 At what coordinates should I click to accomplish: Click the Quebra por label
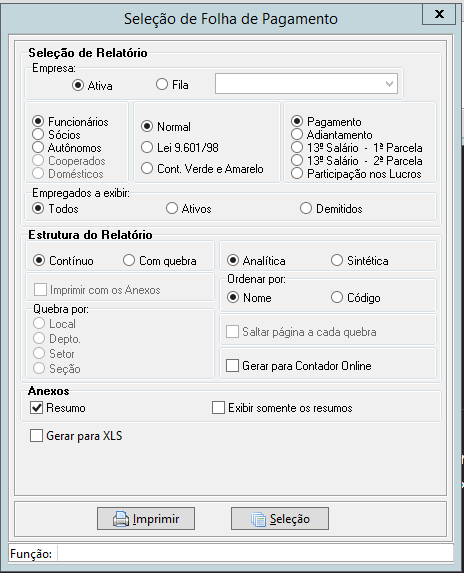[61, 309]
